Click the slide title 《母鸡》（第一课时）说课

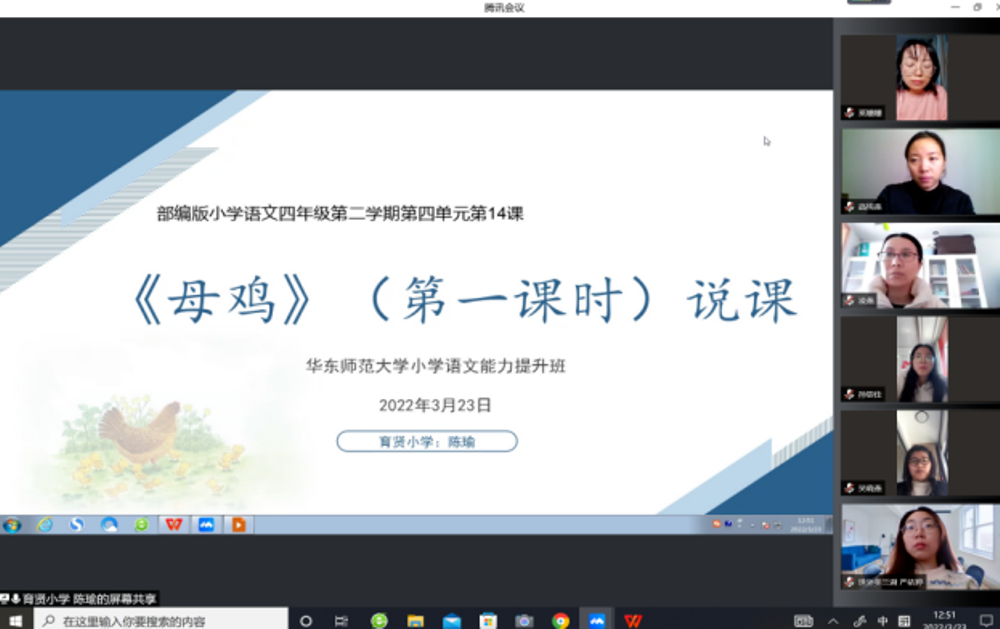(x=462, y=300)
